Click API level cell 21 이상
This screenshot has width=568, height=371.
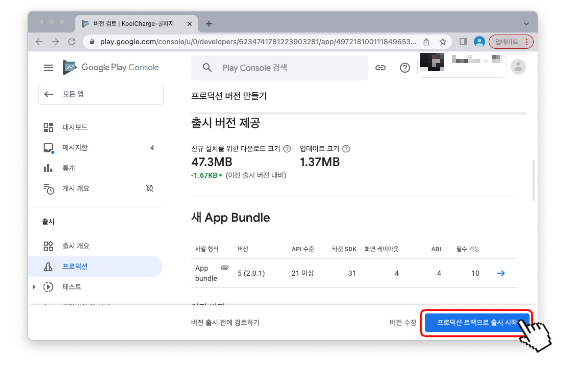(302, 274)
